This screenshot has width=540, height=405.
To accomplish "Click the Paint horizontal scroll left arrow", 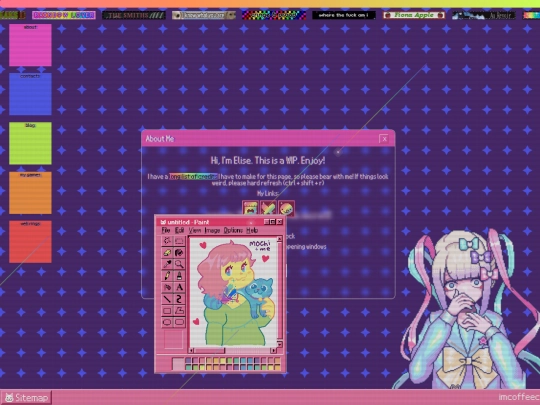I will point(192,351).
